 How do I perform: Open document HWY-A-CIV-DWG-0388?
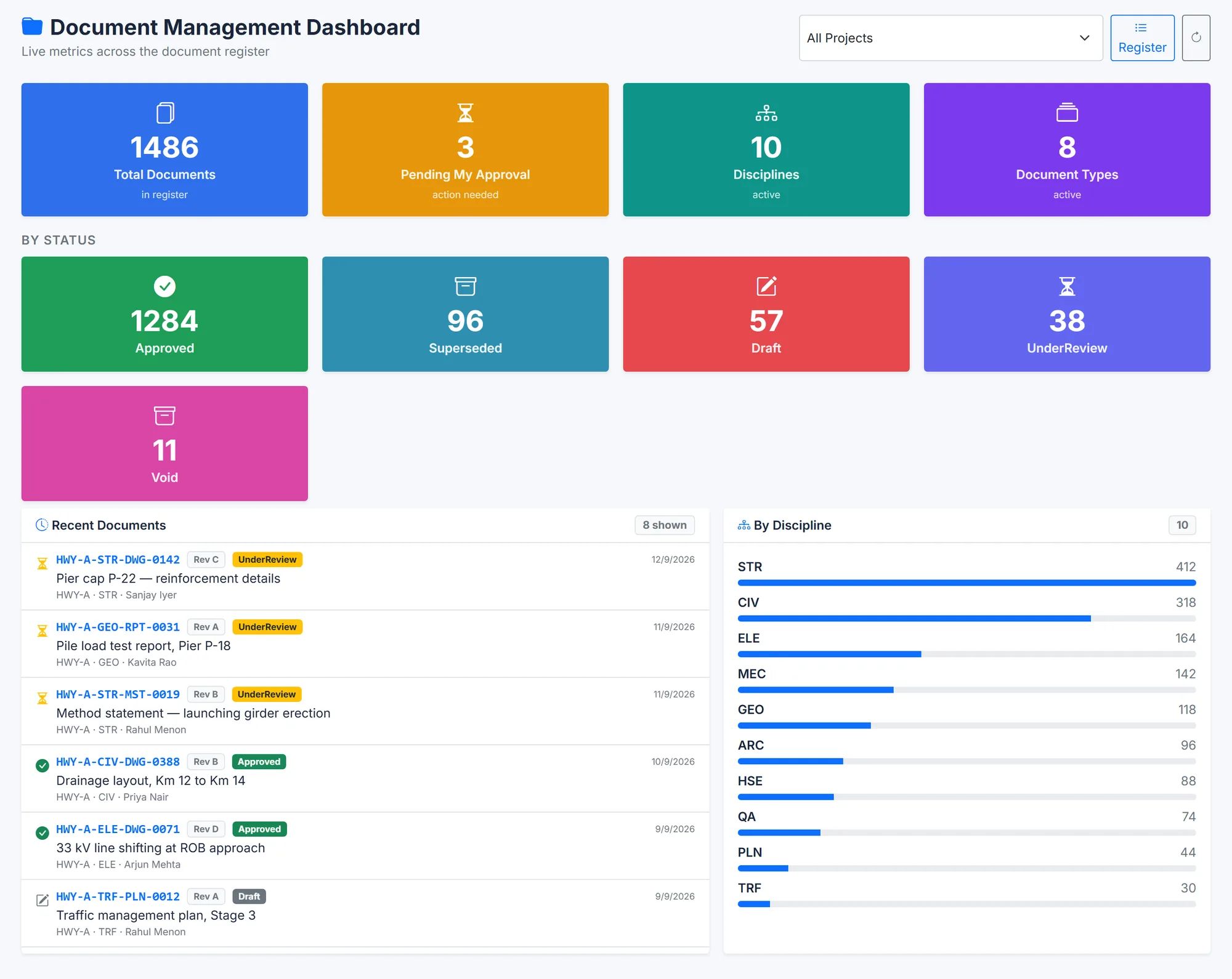click(118, 762)
